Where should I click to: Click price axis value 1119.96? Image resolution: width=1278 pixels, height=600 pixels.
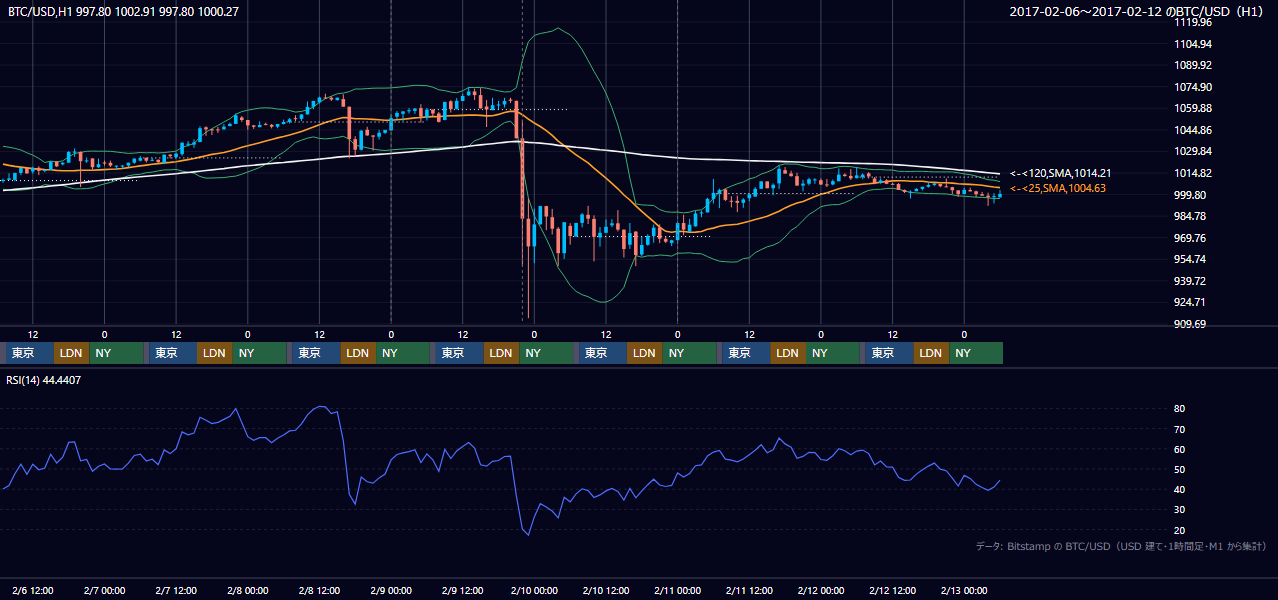1194,22
